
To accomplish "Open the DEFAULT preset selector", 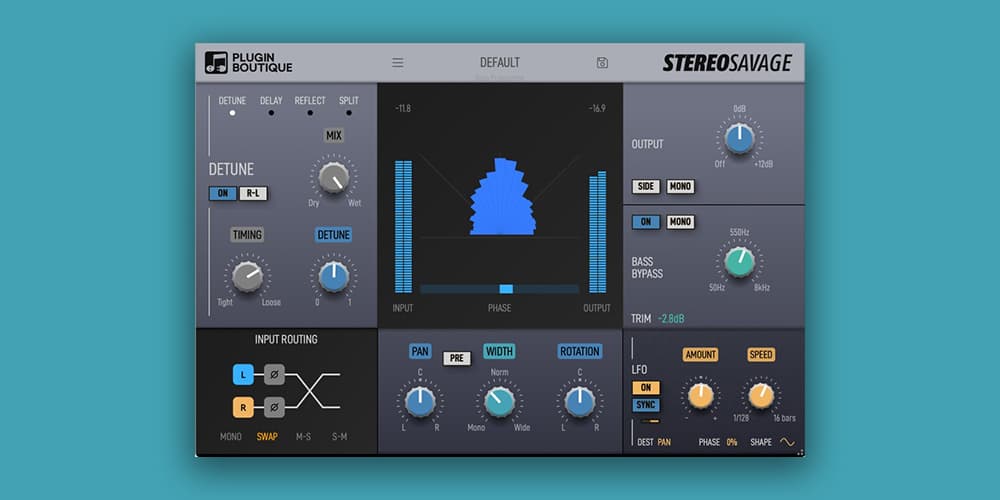I will coord(499,62).
